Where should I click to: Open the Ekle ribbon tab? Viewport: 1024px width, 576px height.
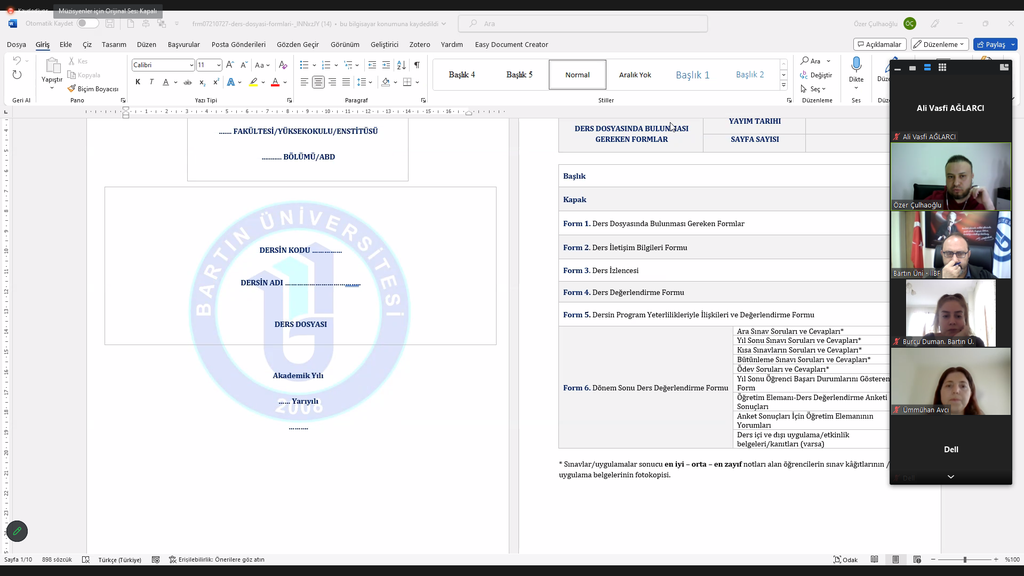pos(66,44)
